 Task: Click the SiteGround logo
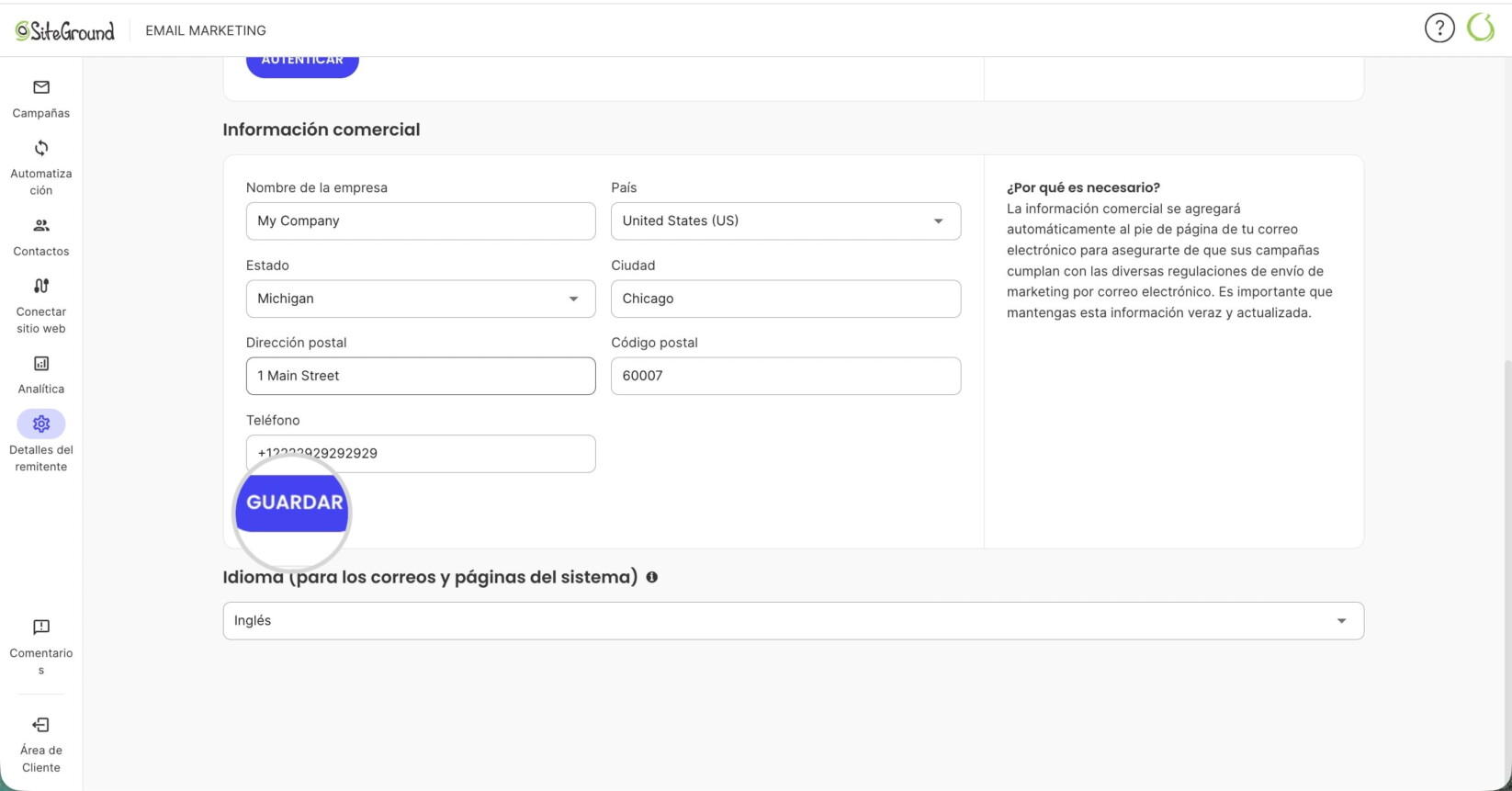(65, 30)
